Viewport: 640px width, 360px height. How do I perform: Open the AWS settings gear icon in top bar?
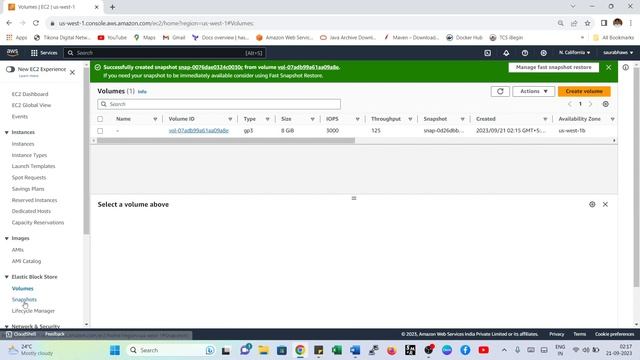tap(543, 53)
